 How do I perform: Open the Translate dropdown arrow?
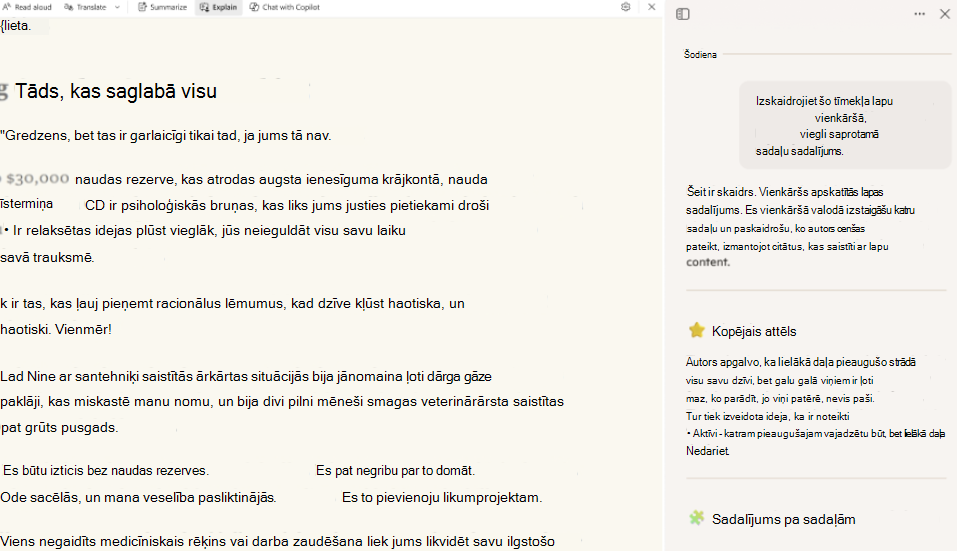(117, 7)
